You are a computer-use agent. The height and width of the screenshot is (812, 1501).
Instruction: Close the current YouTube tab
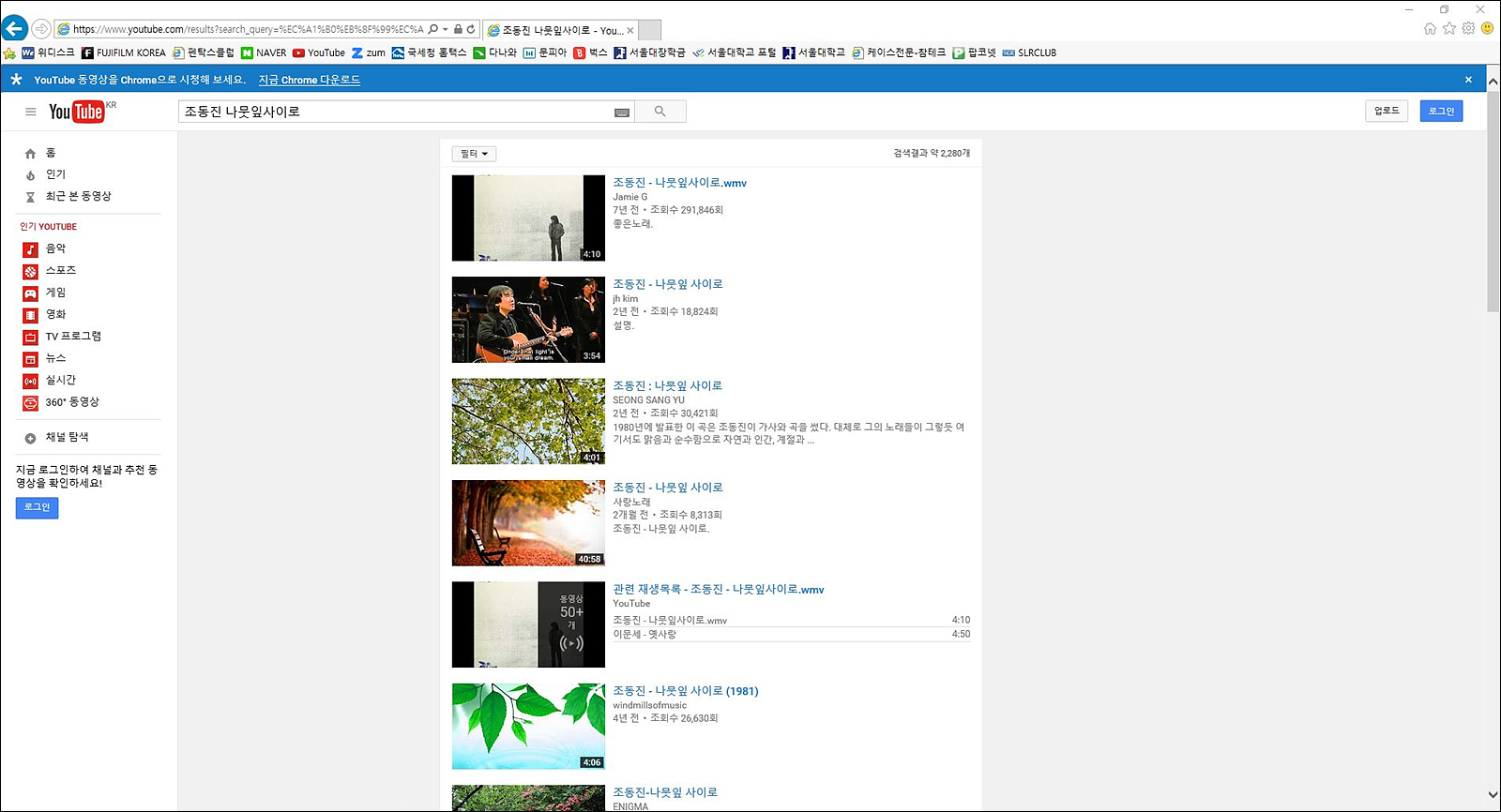pyautogui.click(x=629, y=30)
